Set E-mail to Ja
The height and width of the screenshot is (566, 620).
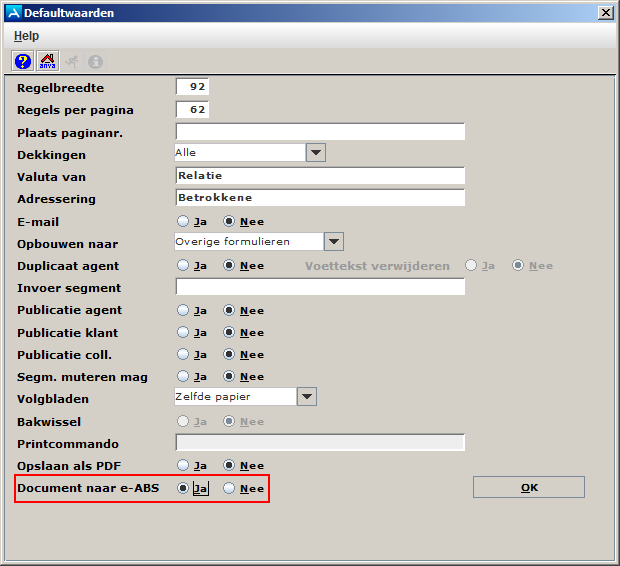183,222
